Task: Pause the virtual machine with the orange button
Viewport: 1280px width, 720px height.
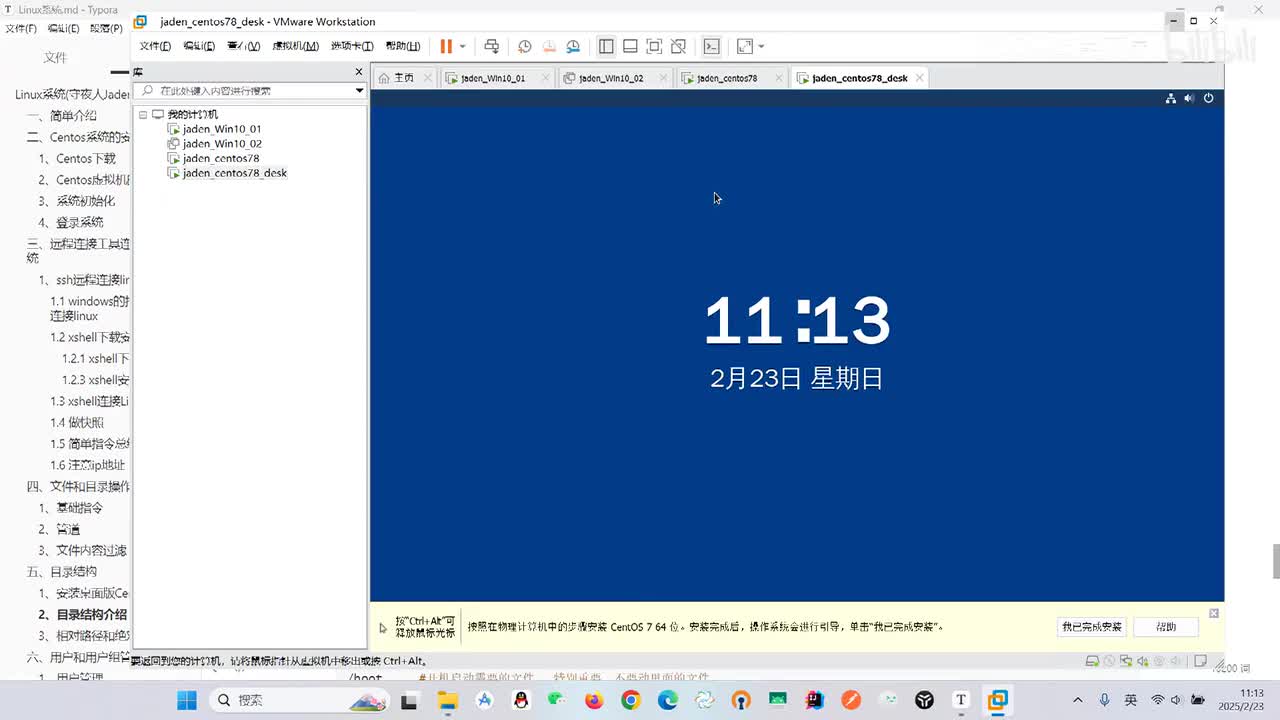Action: [x=446, y=46]
